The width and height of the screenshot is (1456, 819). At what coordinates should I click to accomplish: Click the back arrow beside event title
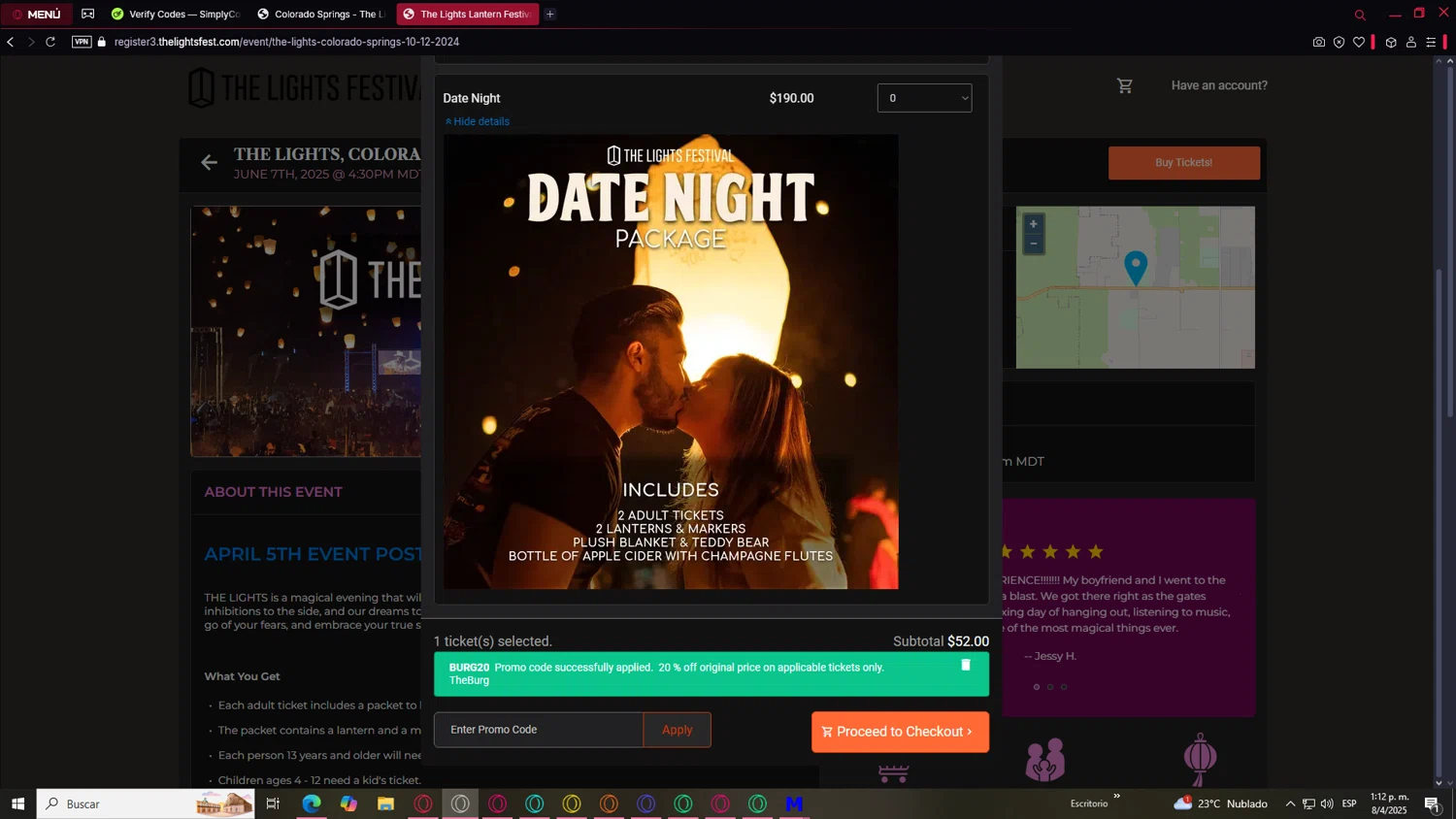pos(209,162)
